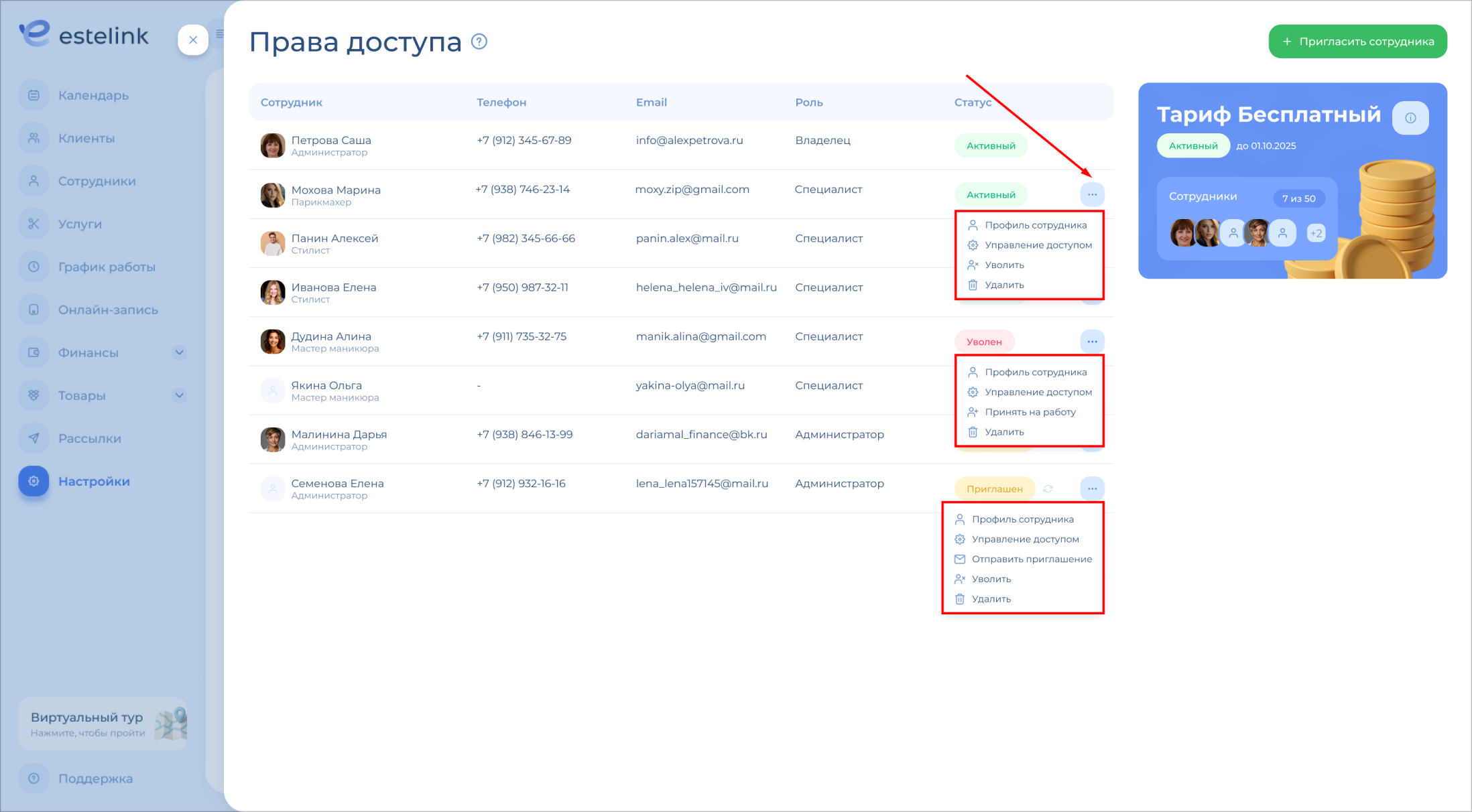The height and width of the screenshot is (812, 1472).
Task: Open Настройки menu item label
Action: tap(94, 481)
